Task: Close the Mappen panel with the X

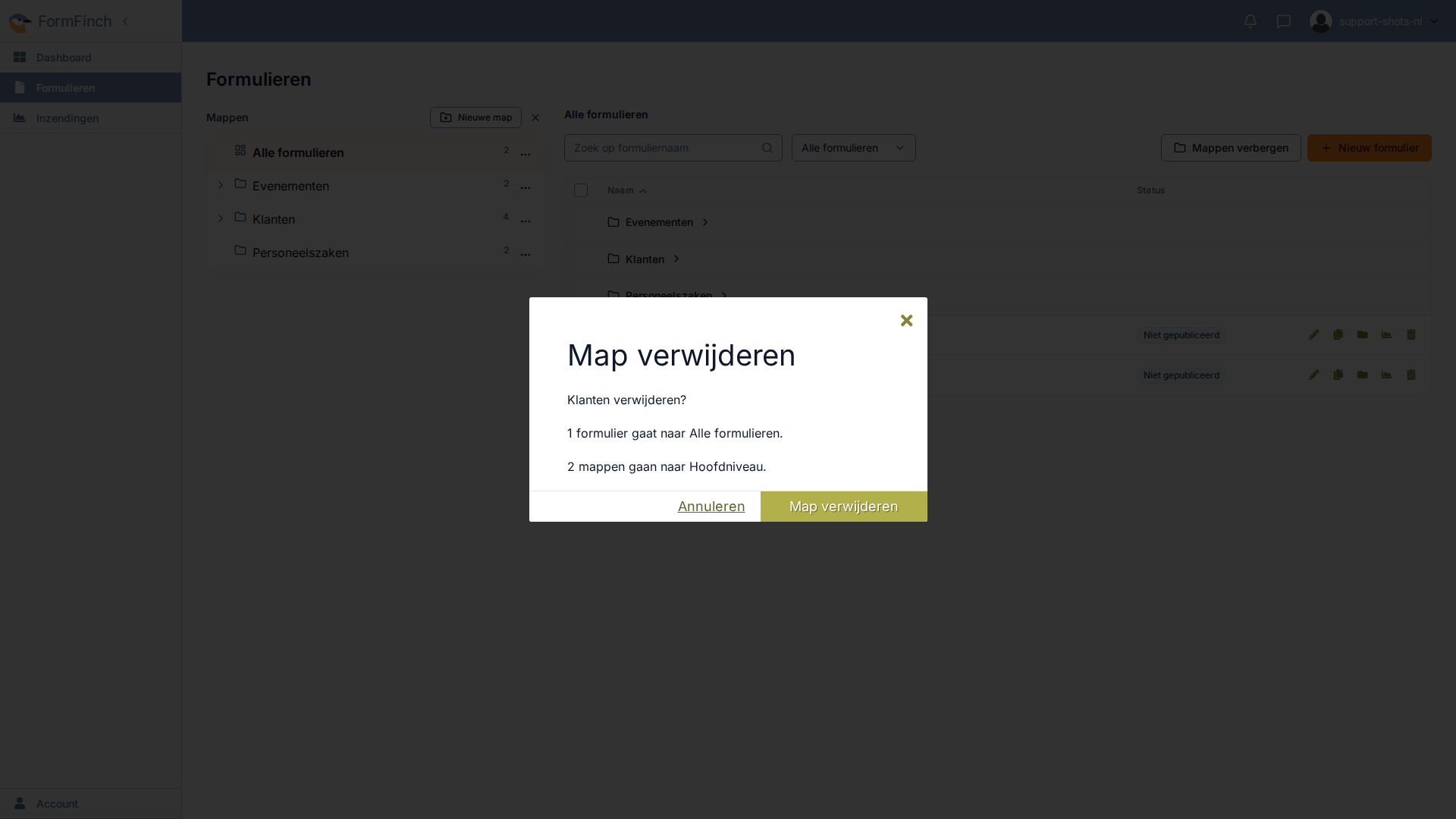Action: click(x=535, y=118)
